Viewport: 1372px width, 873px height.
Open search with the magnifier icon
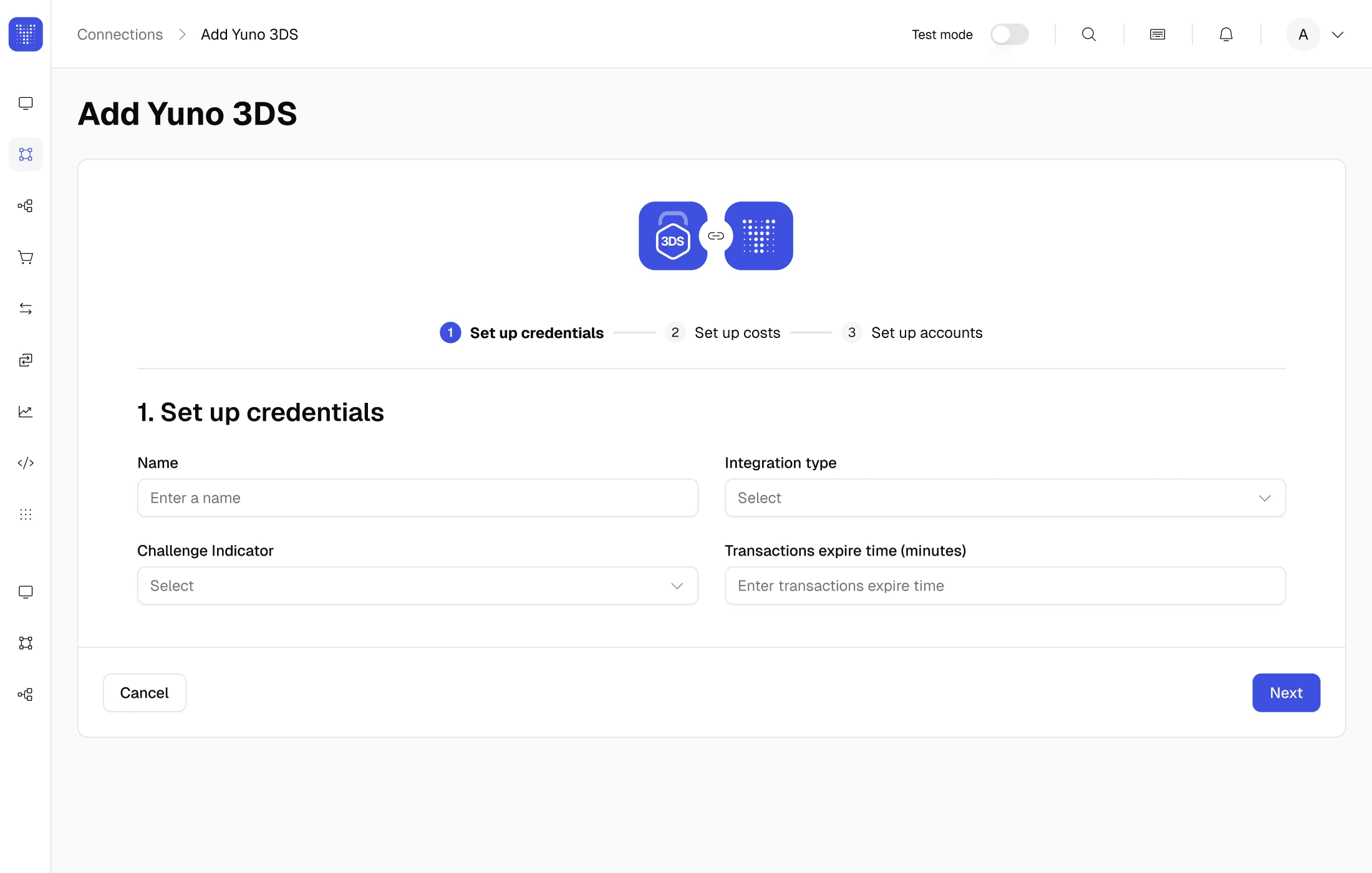[x=1089, y=34]
